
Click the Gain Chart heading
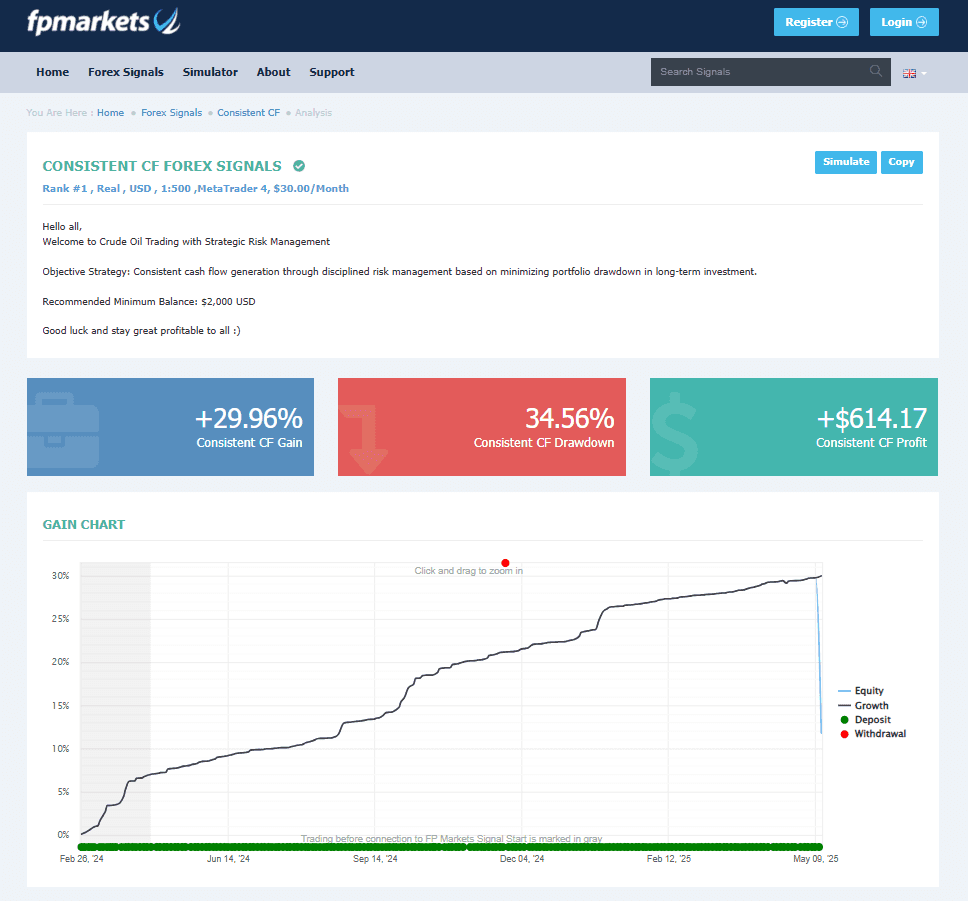click(x=83, y=524)
